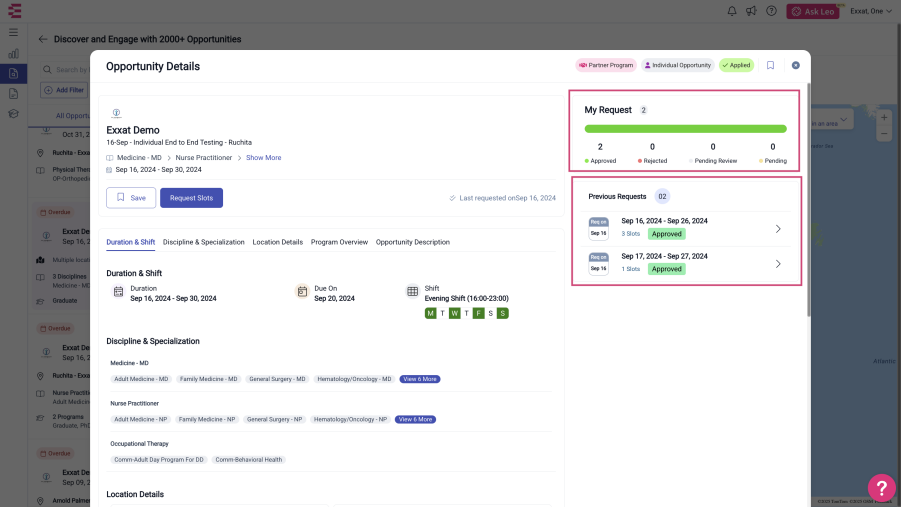Open the notifications bell icon
Viewport: 902px width, 507px height.
pos(732,11)
